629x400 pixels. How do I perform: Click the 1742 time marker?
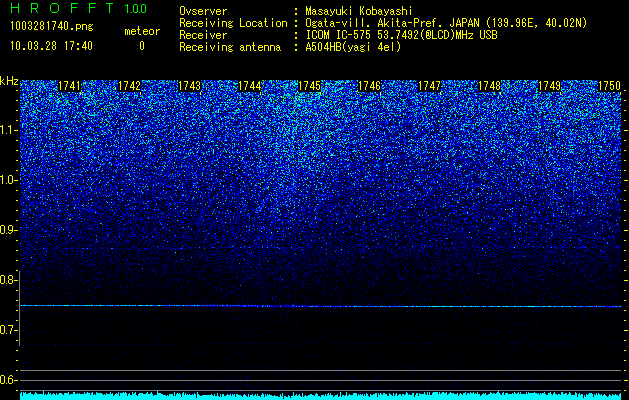tap(130, 86)
